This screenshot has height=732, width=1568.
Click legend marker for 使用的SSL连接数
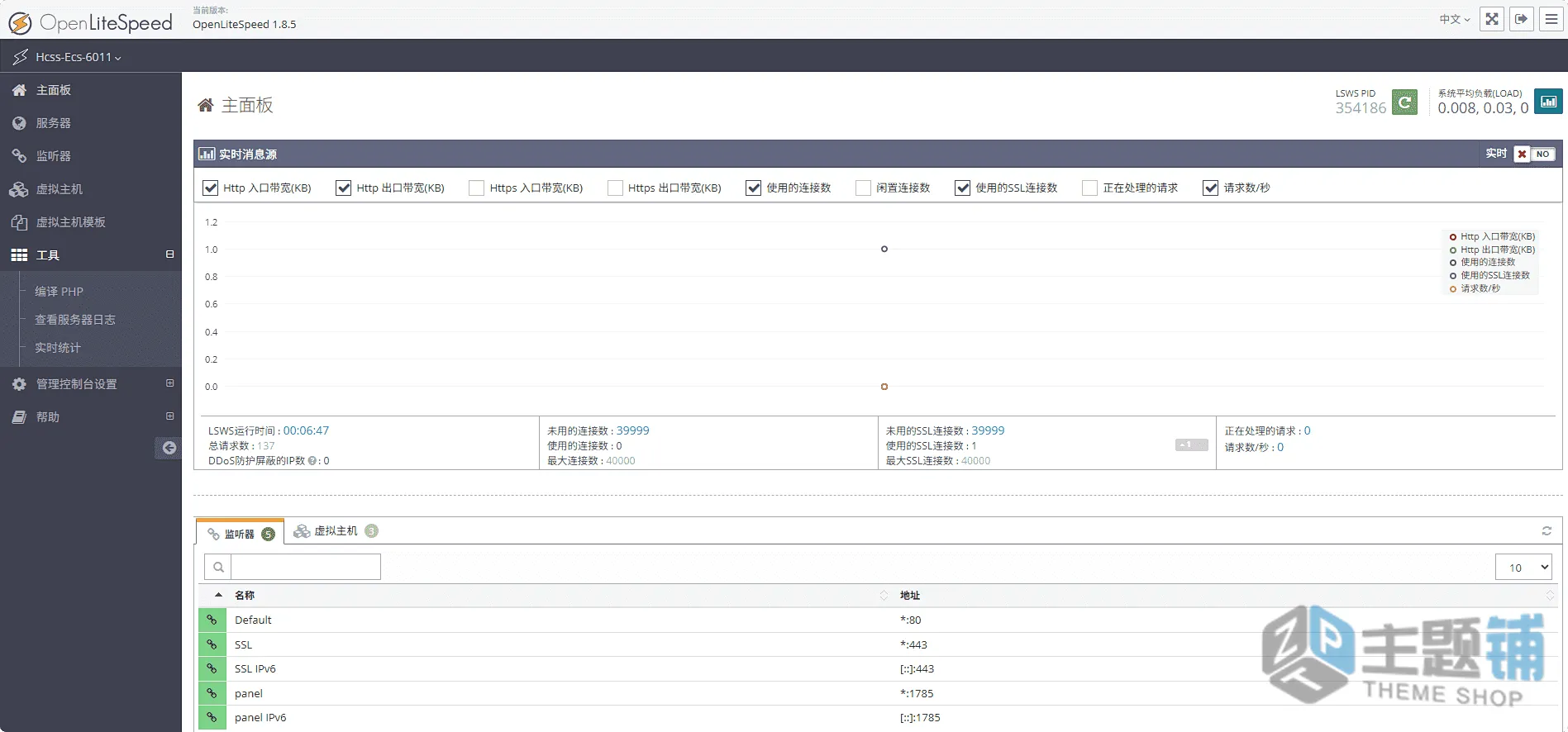pos(1453,275)
